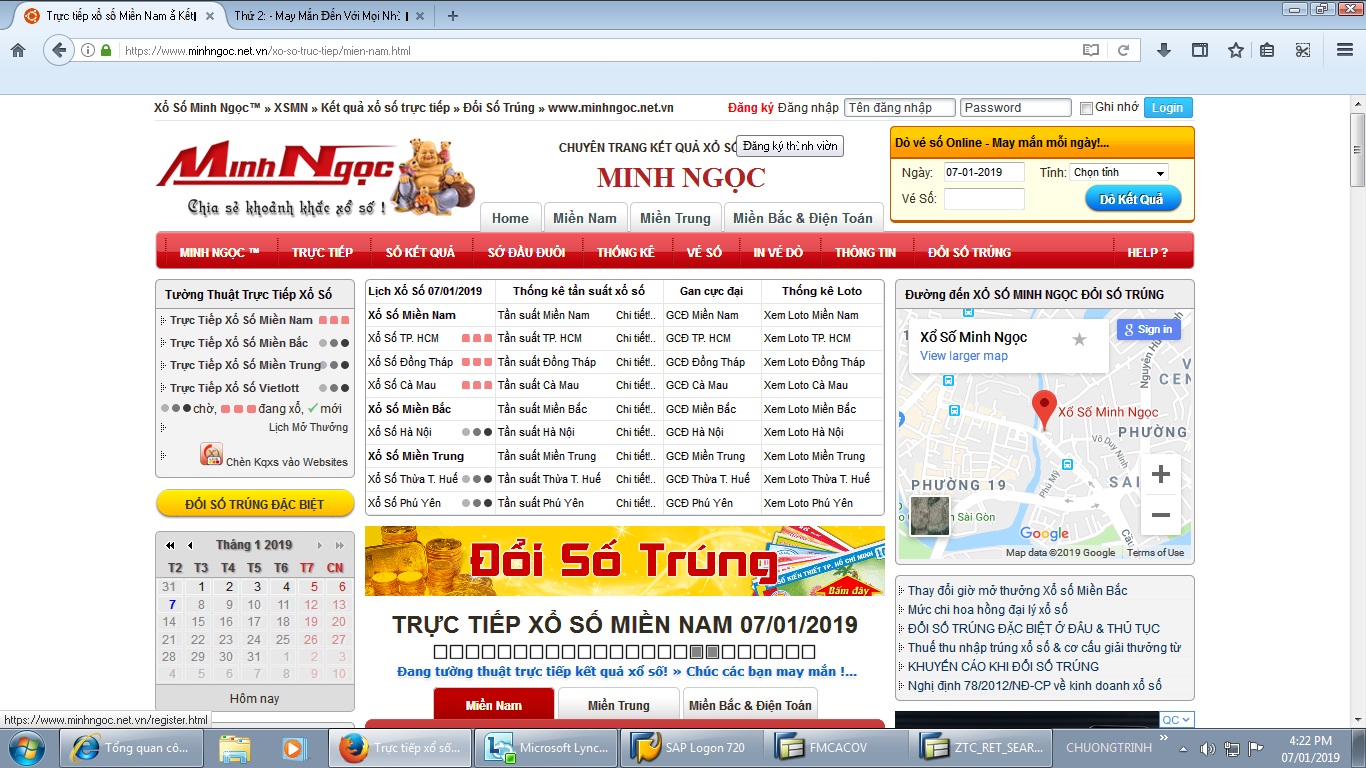Click the Password field
Image resolution: width=1366 pixels, height=768 pixels.
[1016, 108]
